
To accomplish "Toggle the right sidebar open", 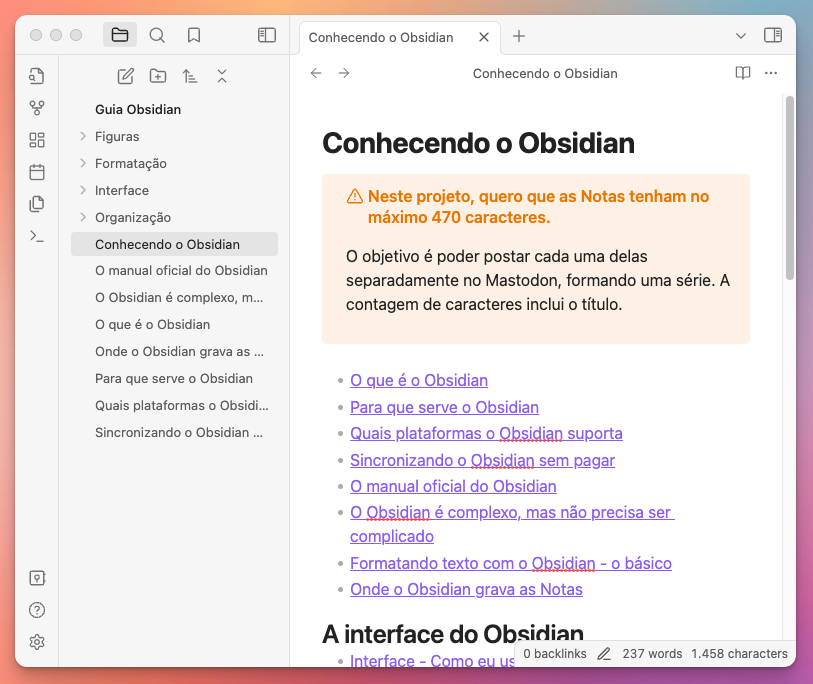I will click(772, 35).
